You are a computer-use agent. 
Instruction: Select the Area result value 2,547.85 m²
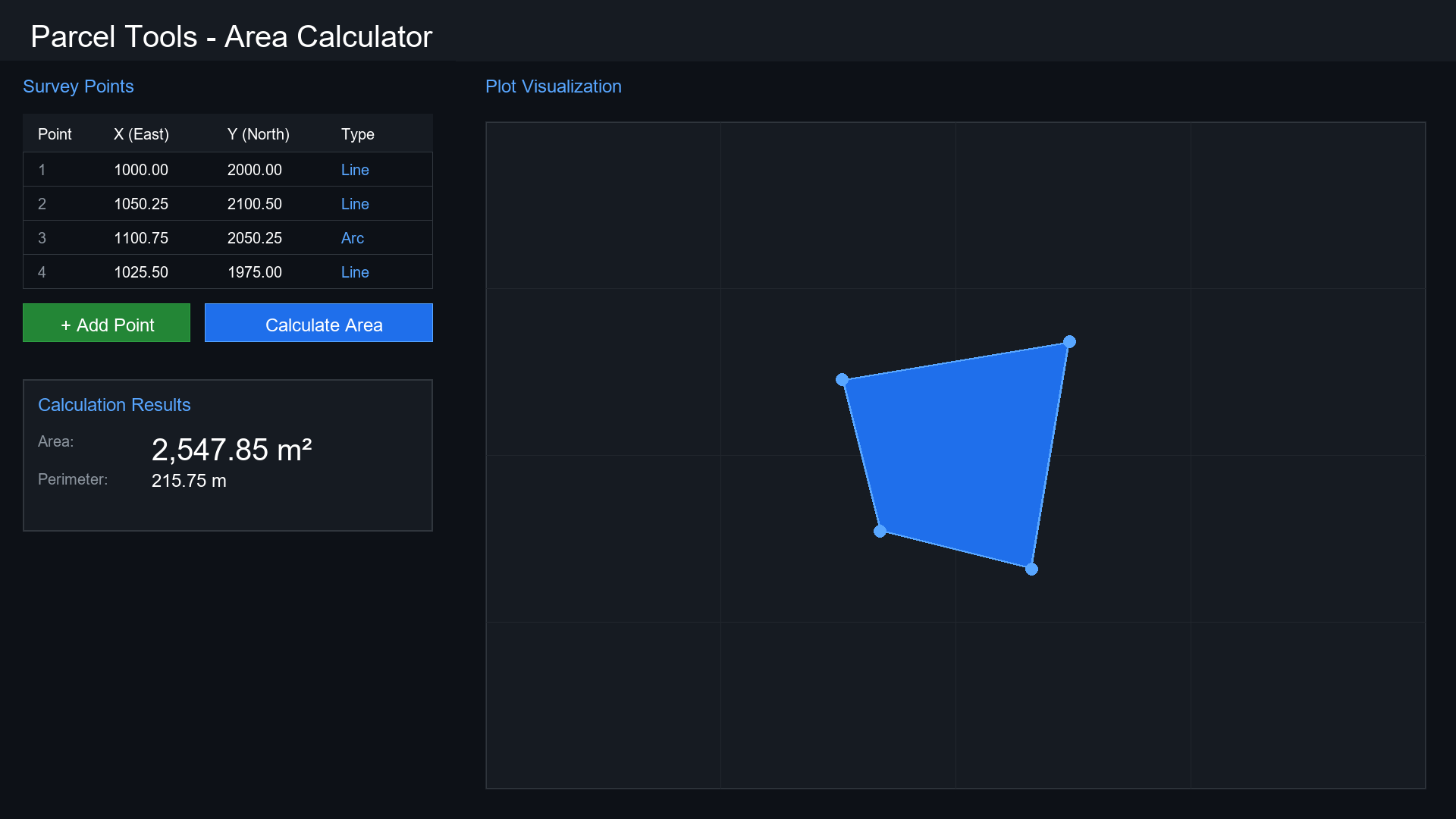coord(231,450)
